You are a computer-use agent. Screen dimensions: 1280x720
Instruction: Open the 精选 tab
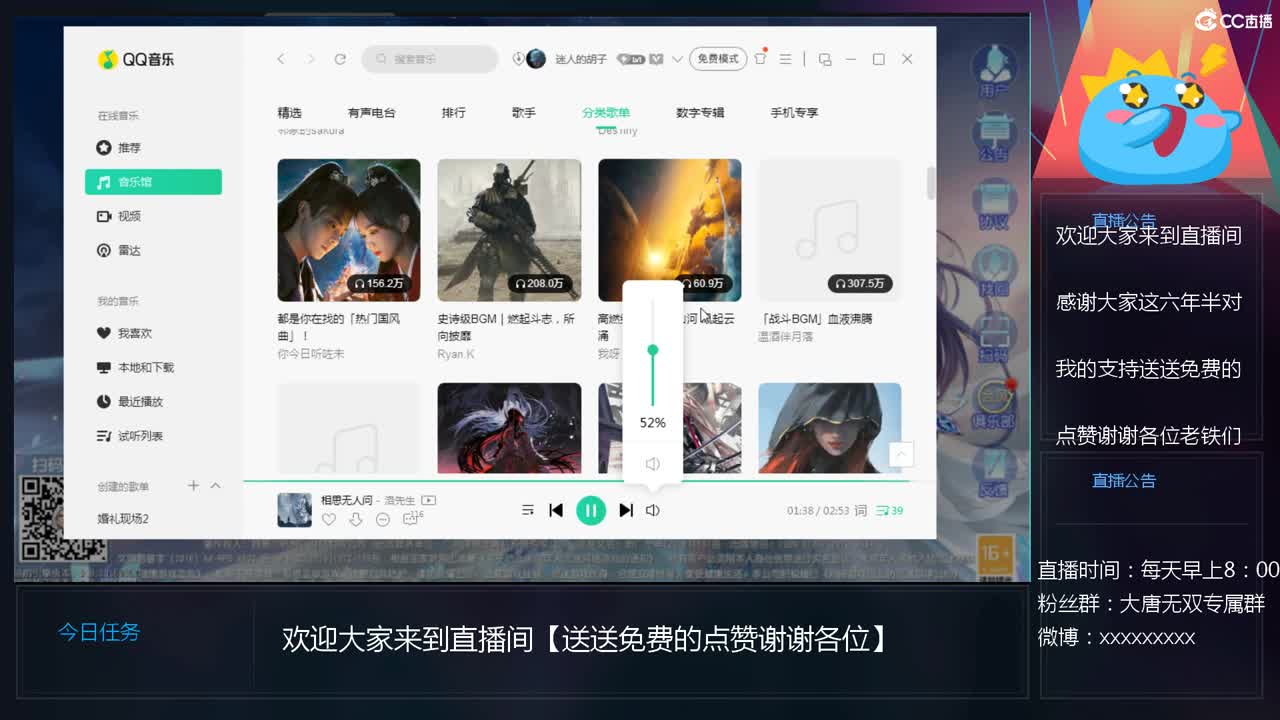click(x=290, y=113)
